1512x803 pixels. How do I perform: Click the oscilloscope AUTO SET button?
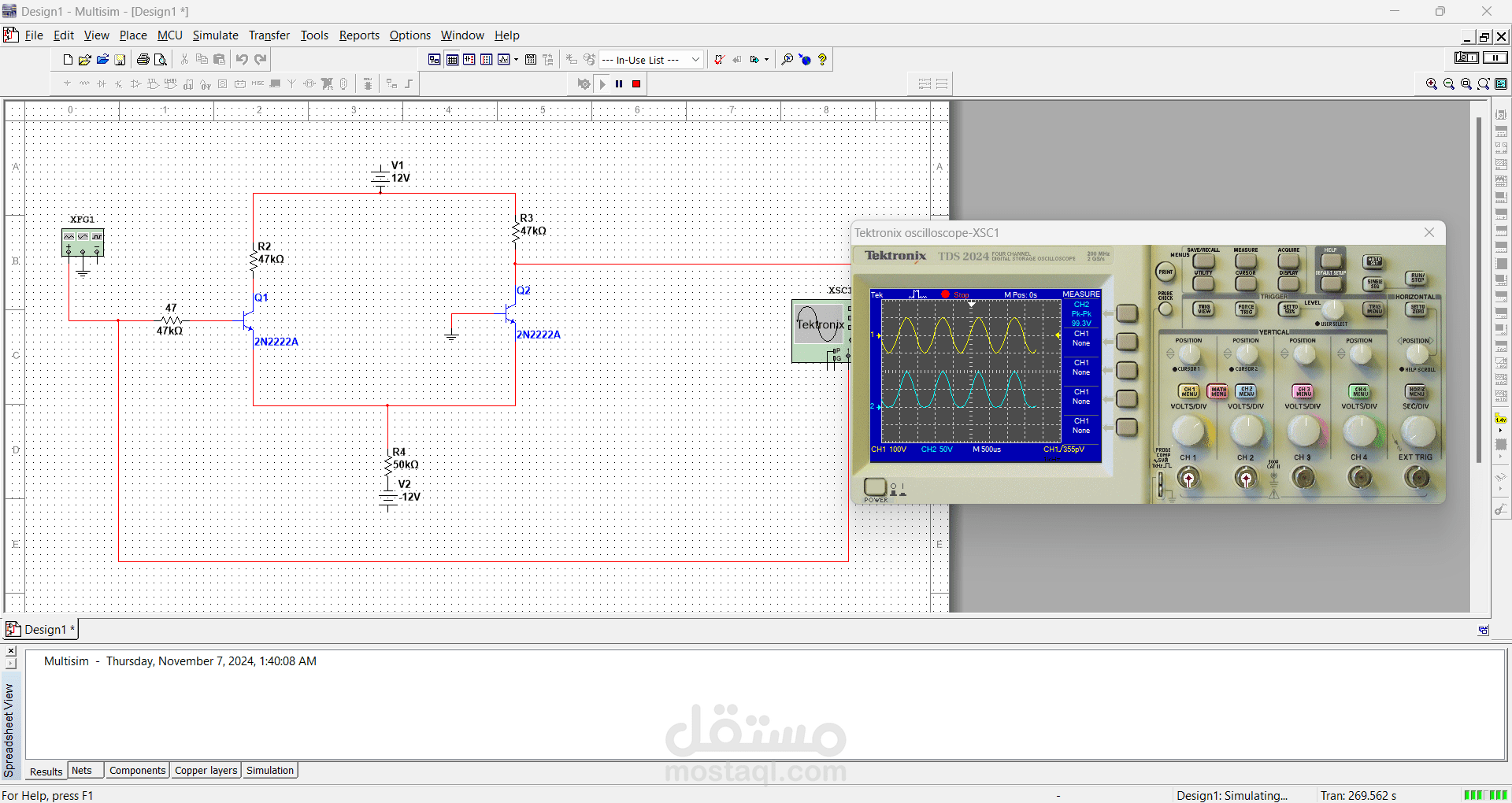point(1374,261)
